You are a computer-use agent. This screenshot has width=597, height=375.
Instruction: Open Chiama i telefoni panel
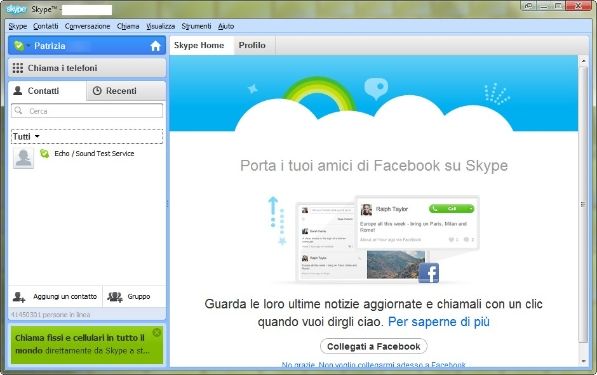(x=87, y=68)
